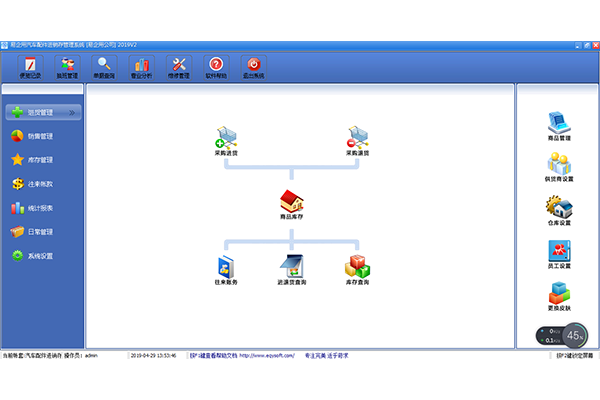Open the magnifier document query toolbar icon
The height and width of the screenshot is (400, 600).
pyautogui.click(x=104, y=68)
